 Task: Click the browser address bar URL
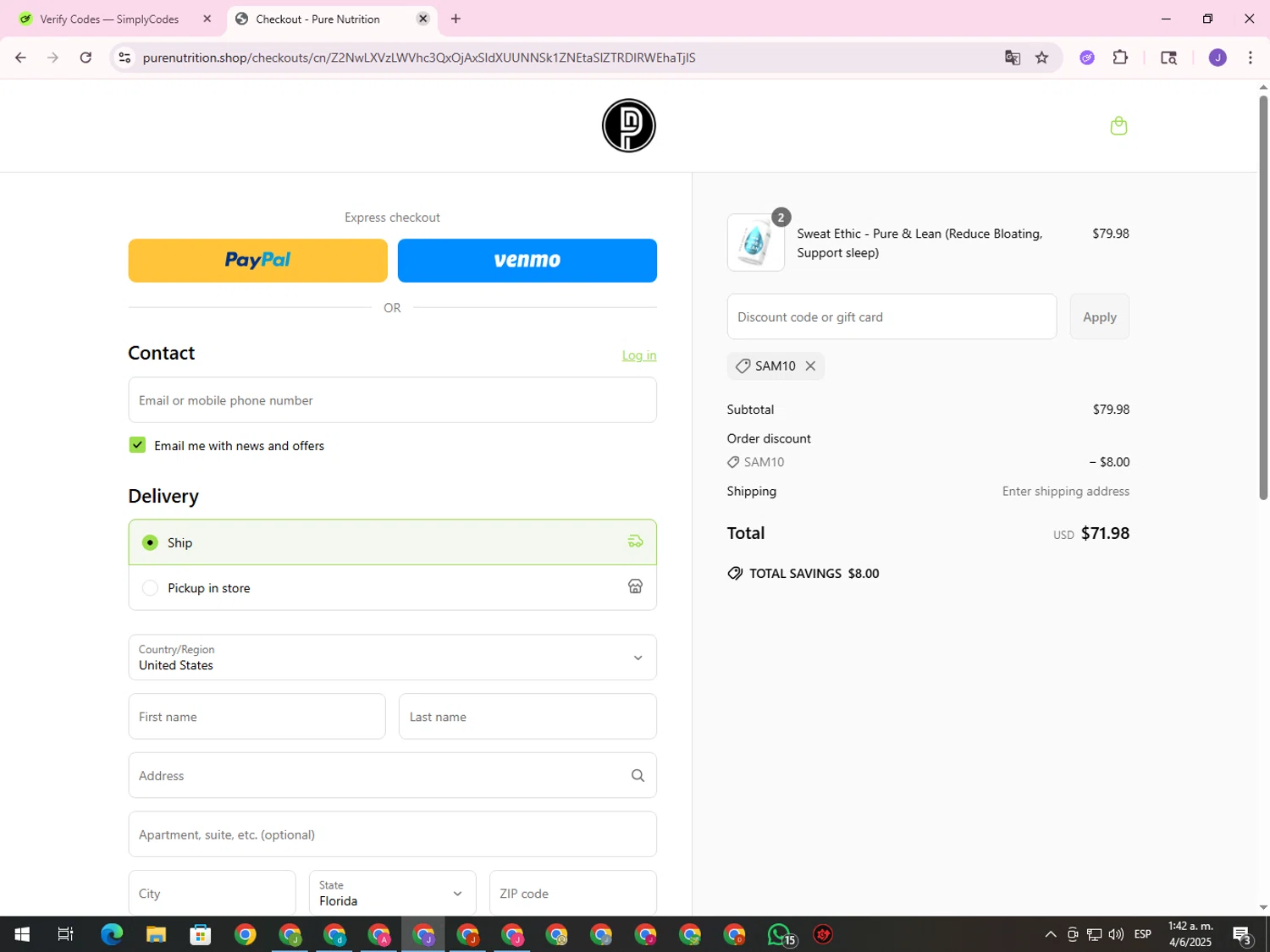pos(419,58)
